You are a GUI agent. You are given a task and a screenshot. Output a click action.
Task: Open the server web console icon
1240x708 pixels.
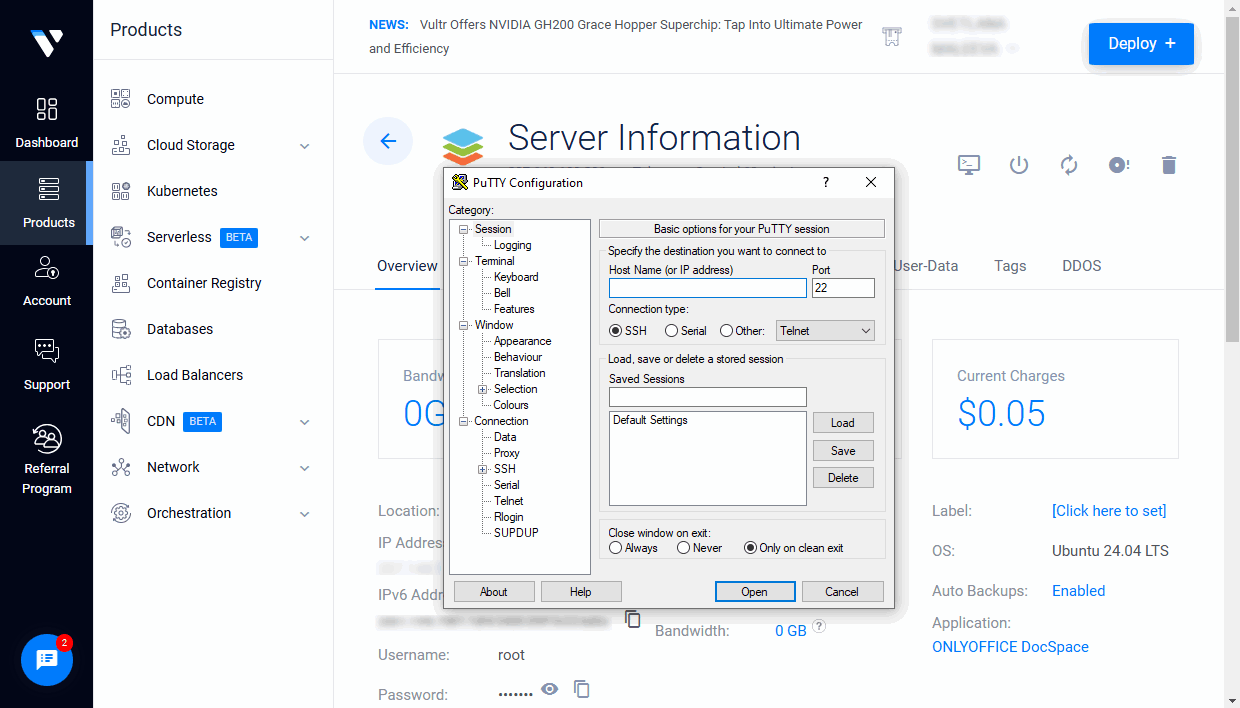point(968,165)
